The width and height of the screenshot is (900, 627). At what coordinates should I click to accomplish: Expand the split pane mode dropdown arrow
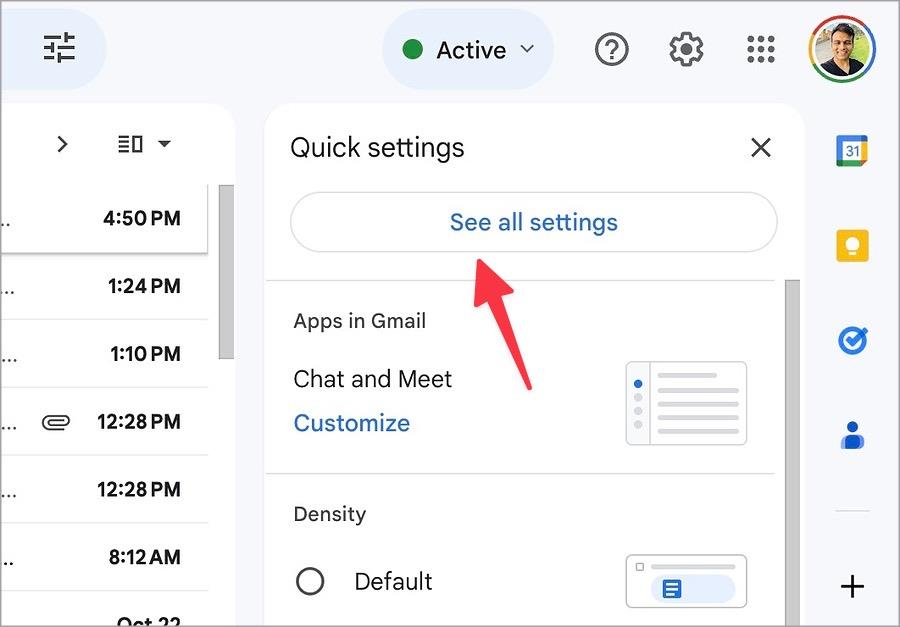pyautogui.click(x=164, y=144)
